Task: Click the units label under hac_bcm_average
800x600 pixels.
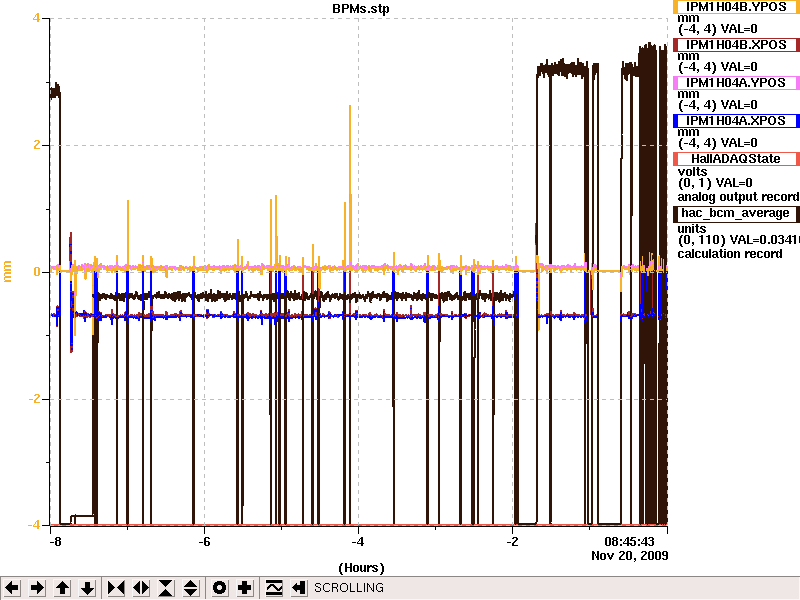Action: pyautogui.click(x=692, y=229)
